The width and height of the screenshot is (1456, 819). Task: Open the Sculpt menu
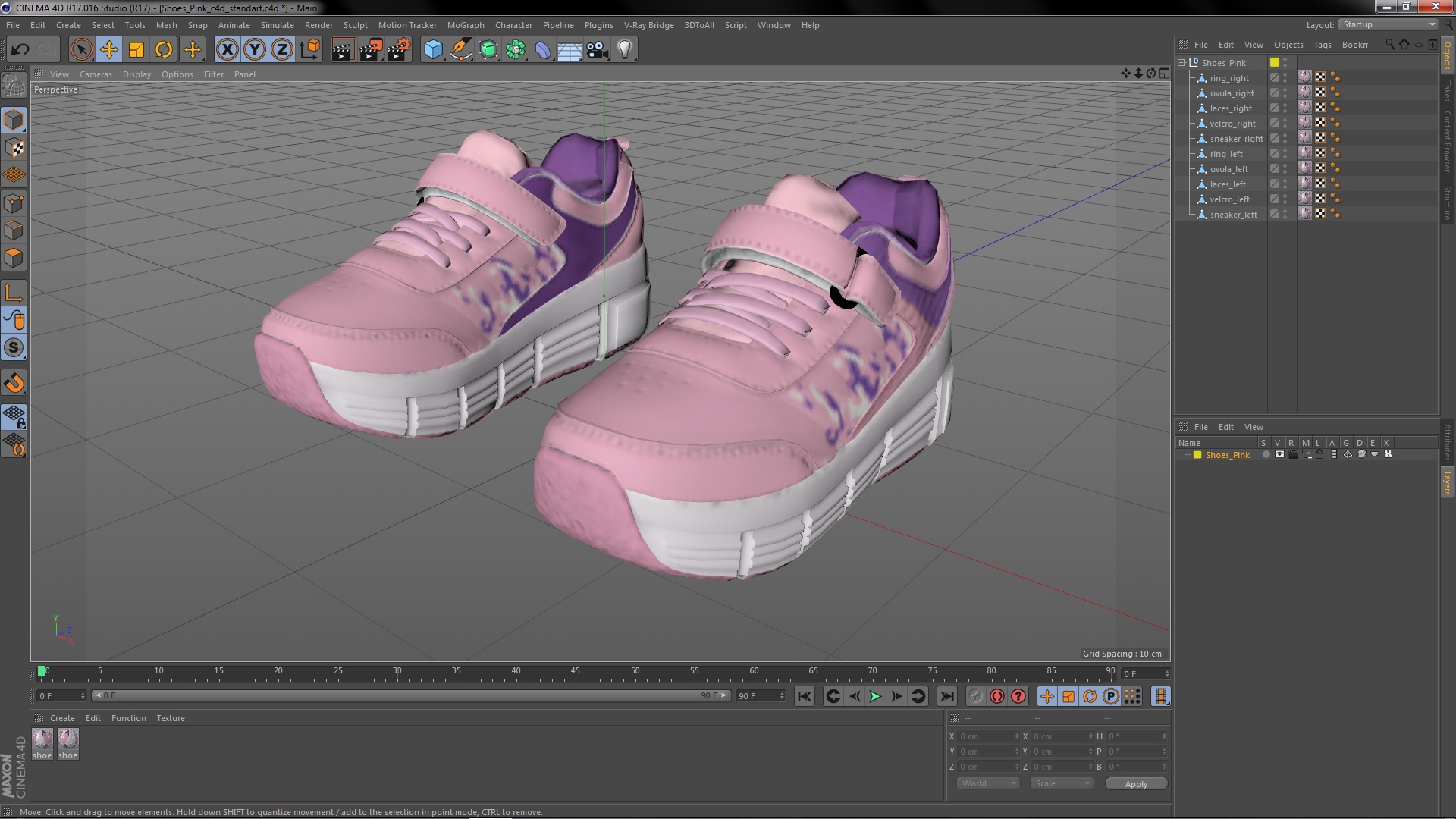355,25
